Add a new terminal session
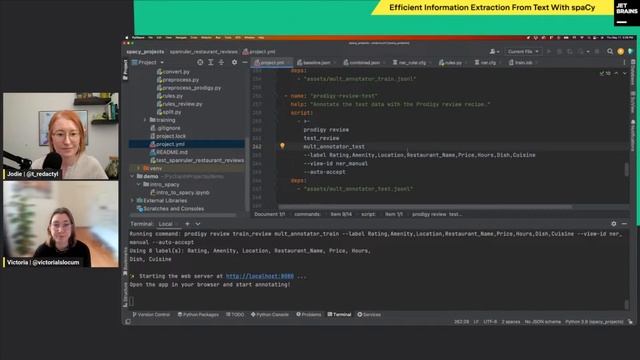640x360 pixels. tap(187, 224)
